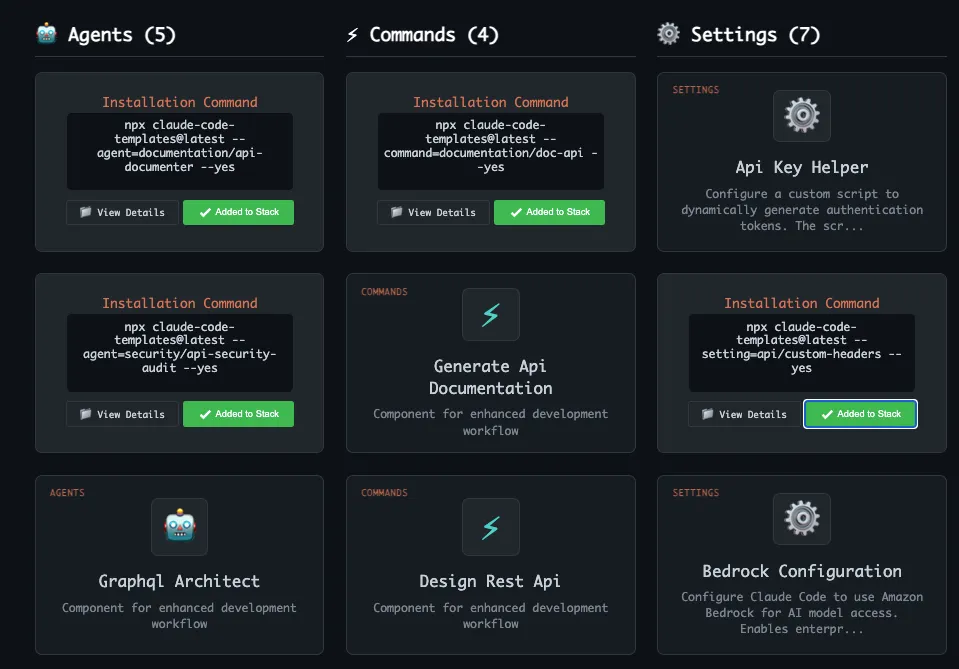Open the Bedrock Configuration card title
Image resolution: width=959 pixels, height=669 pixels.
(802, 571)
